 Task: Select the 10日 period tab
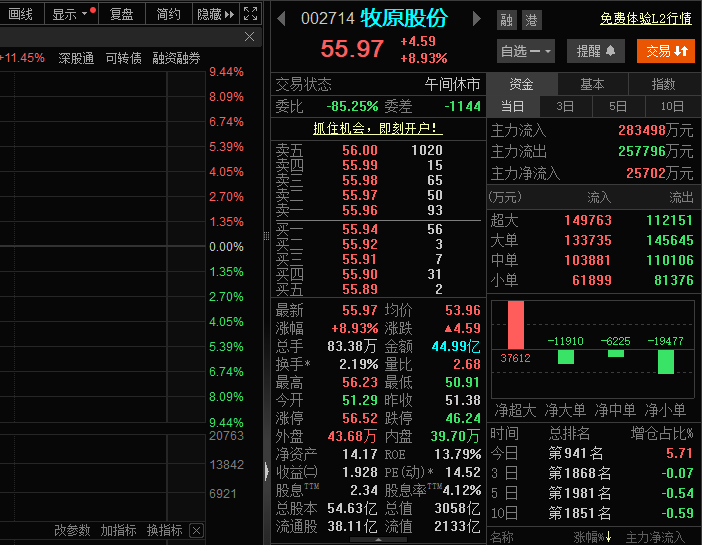click(x=672, y=106)
